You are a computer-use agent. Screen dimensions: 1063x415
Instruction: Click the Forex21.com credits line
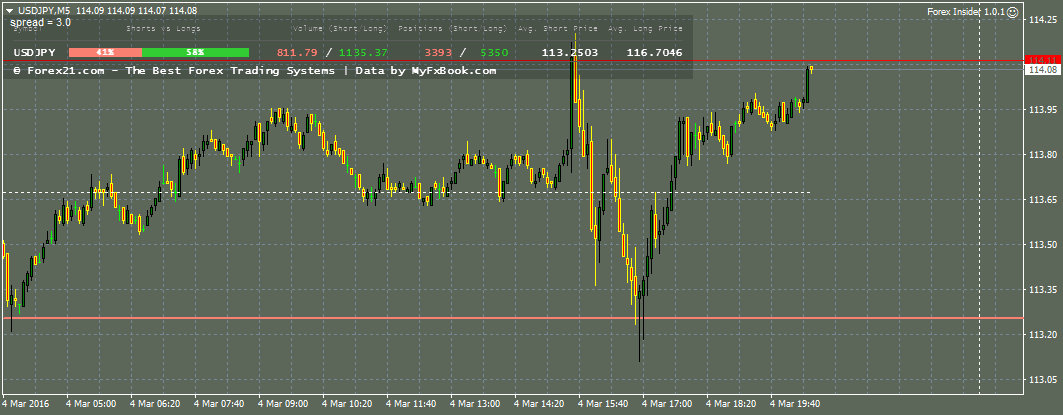(x=255, y=71)
